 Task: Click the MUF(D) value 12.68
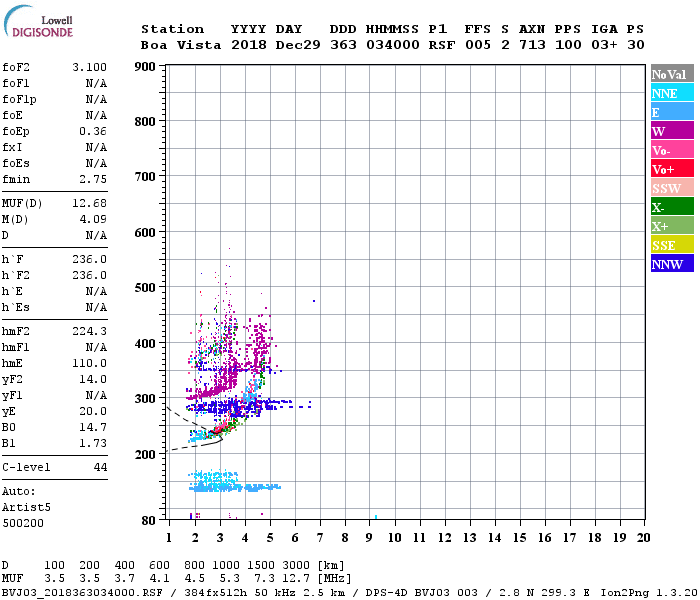[x=89, y=204]
